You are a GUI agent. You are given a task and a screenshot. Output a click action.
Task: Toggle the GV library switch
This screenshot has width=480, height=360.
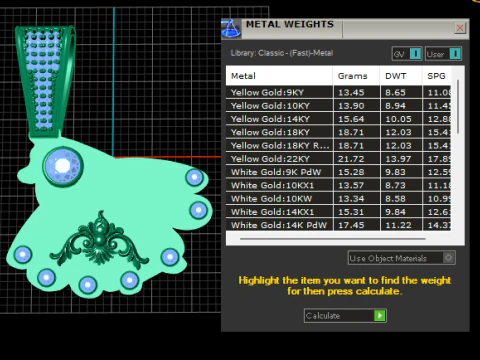point(407,54)
